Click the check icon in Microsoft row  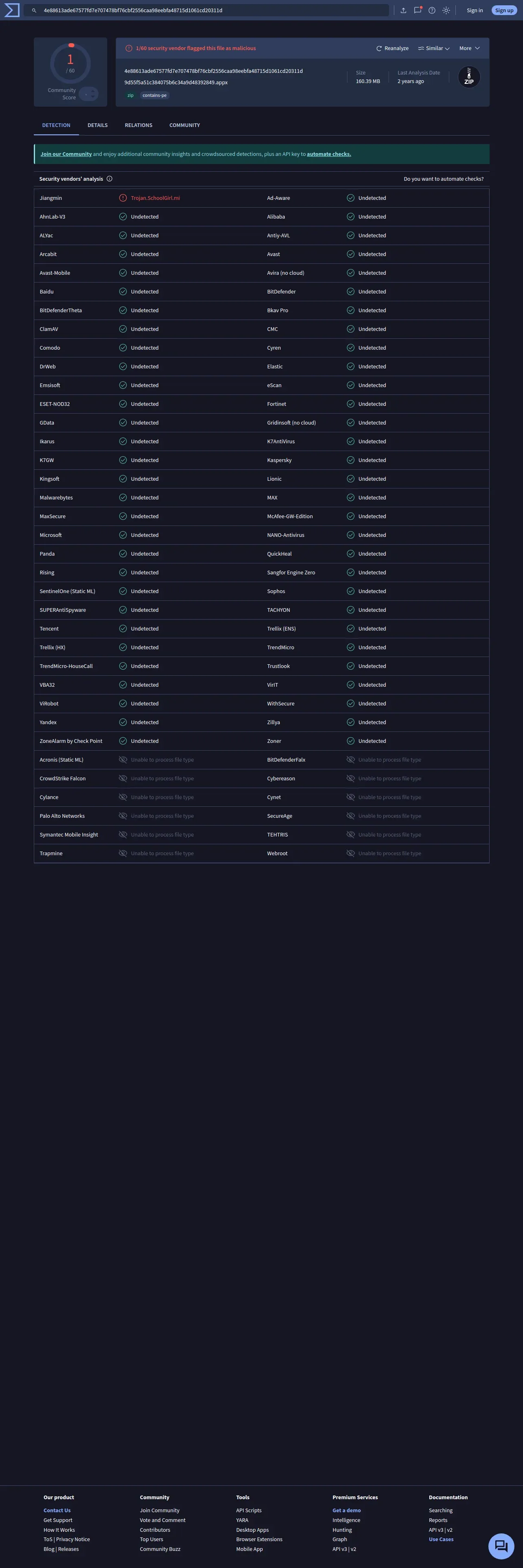(x=123, y=535)
